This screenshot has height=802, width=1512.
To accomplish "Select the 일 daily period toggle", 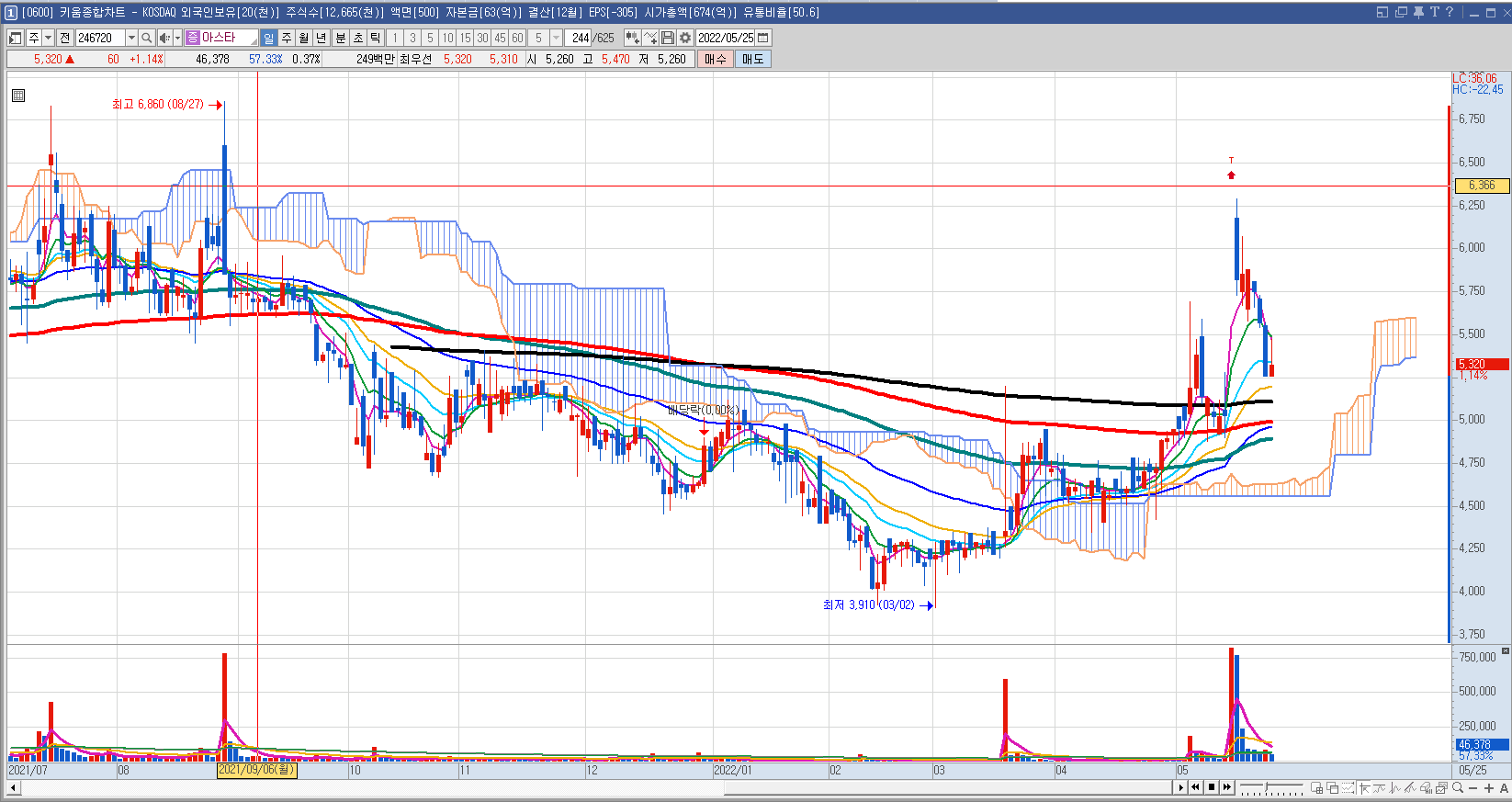I will point(268,38).
